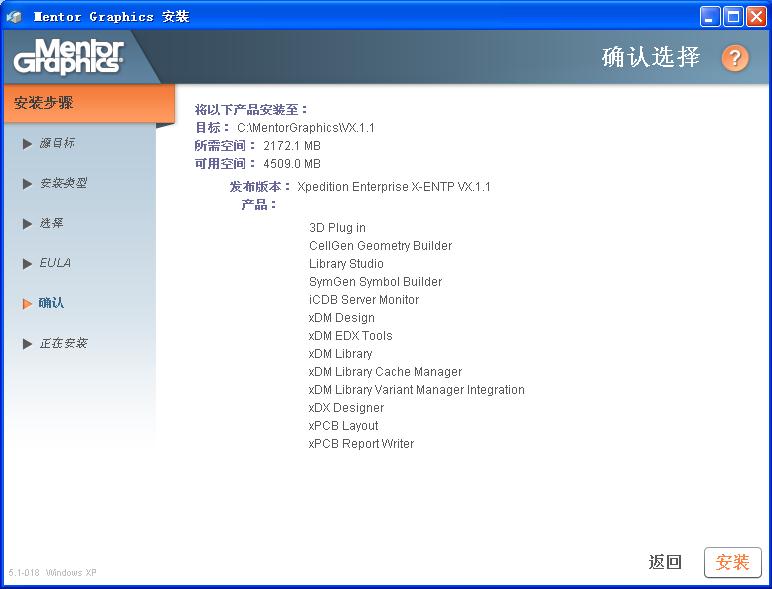Click the 发布版本 label
This screenshot has height=589, width=772.
[260, 187]
